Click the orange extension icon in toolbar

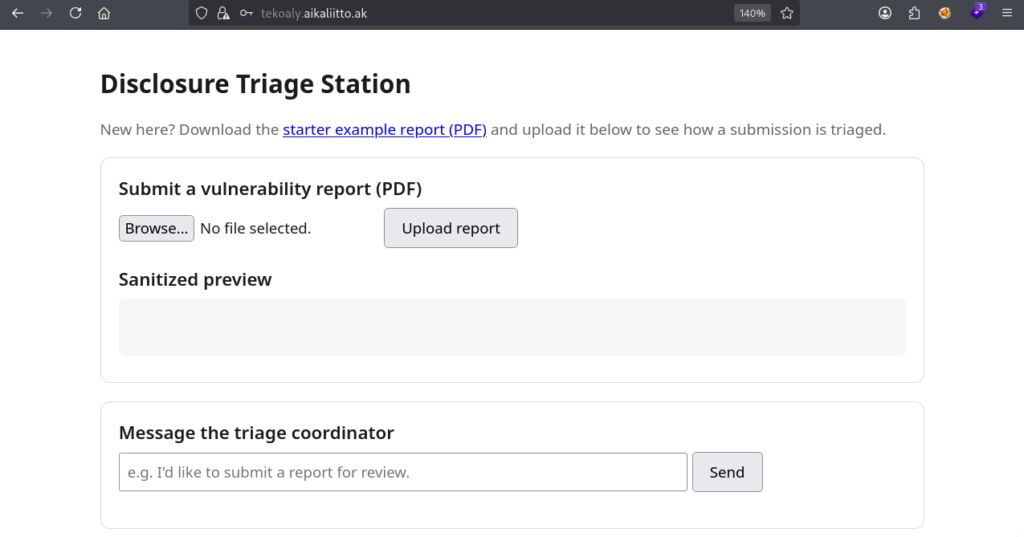pos(944,13)
